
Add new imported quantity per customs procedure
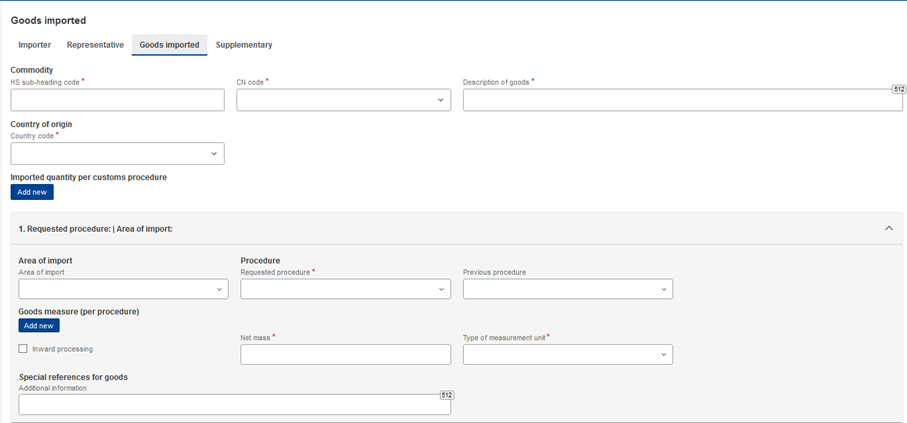(32, 192)
